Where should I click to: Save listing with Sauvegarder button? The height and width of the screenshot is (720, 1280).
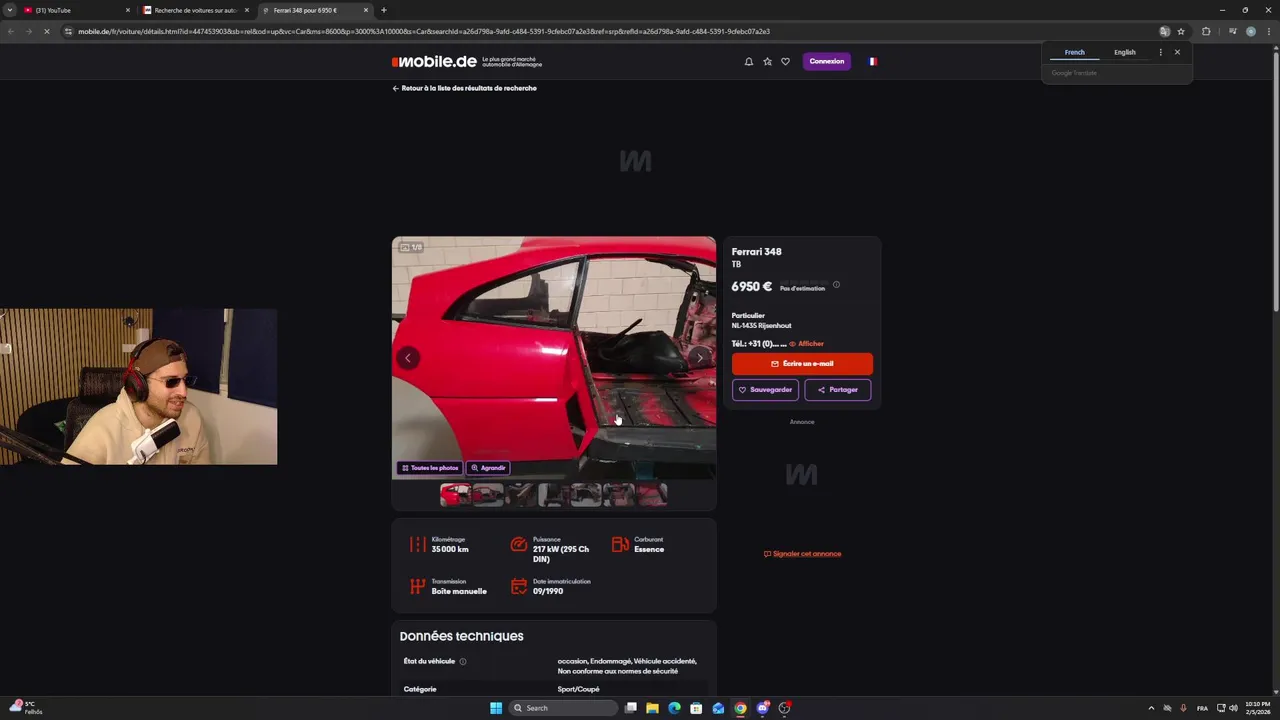[765, 390]
